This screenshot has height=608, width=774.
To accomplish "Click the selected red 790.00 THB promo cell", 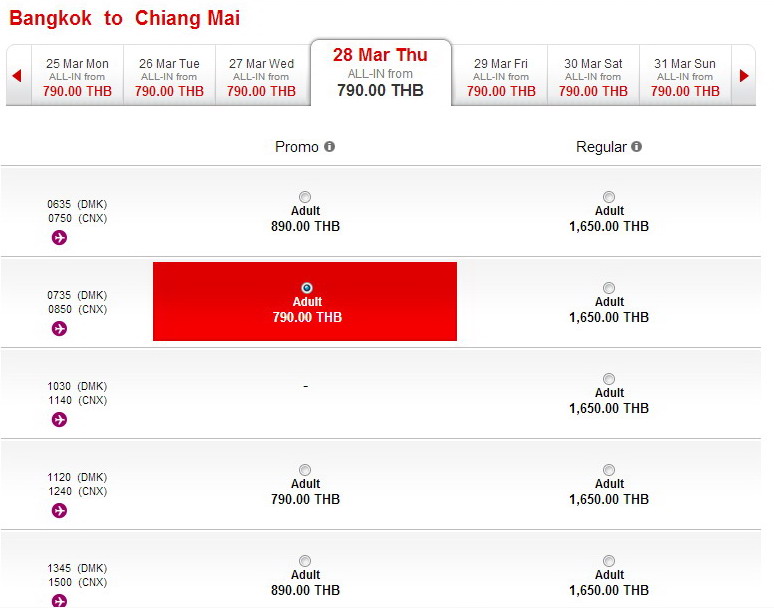I will point(305,302).
